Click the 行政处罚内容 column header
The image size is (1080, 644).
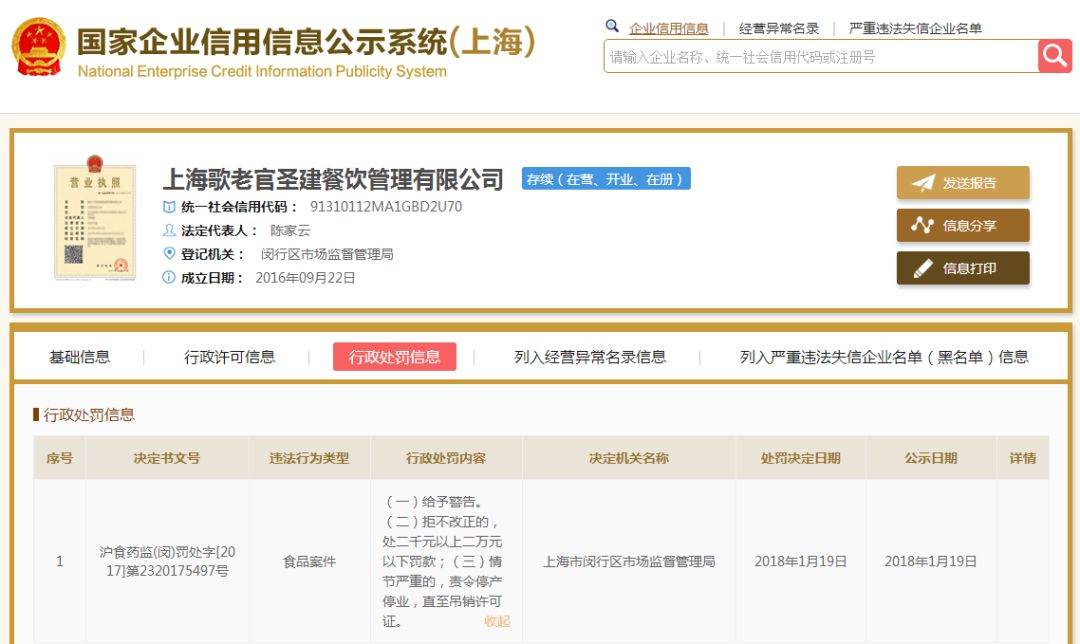(x=446, y=458)
